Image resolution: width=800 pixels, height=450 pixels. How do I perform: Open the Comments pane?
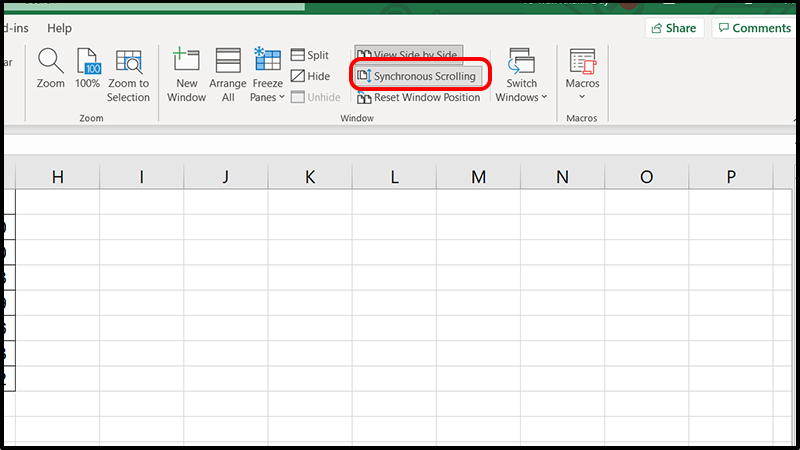pyautogui.click(x=755, y=28)
